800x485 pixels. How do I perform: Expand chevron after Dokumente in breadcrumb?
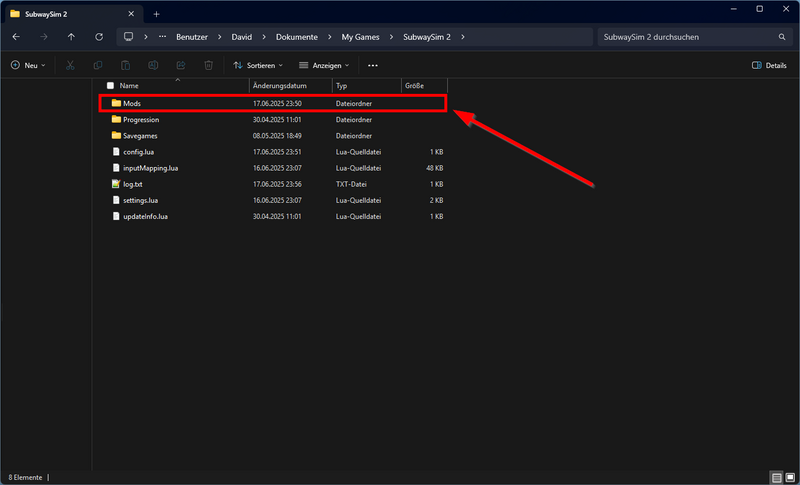point(330,37)
